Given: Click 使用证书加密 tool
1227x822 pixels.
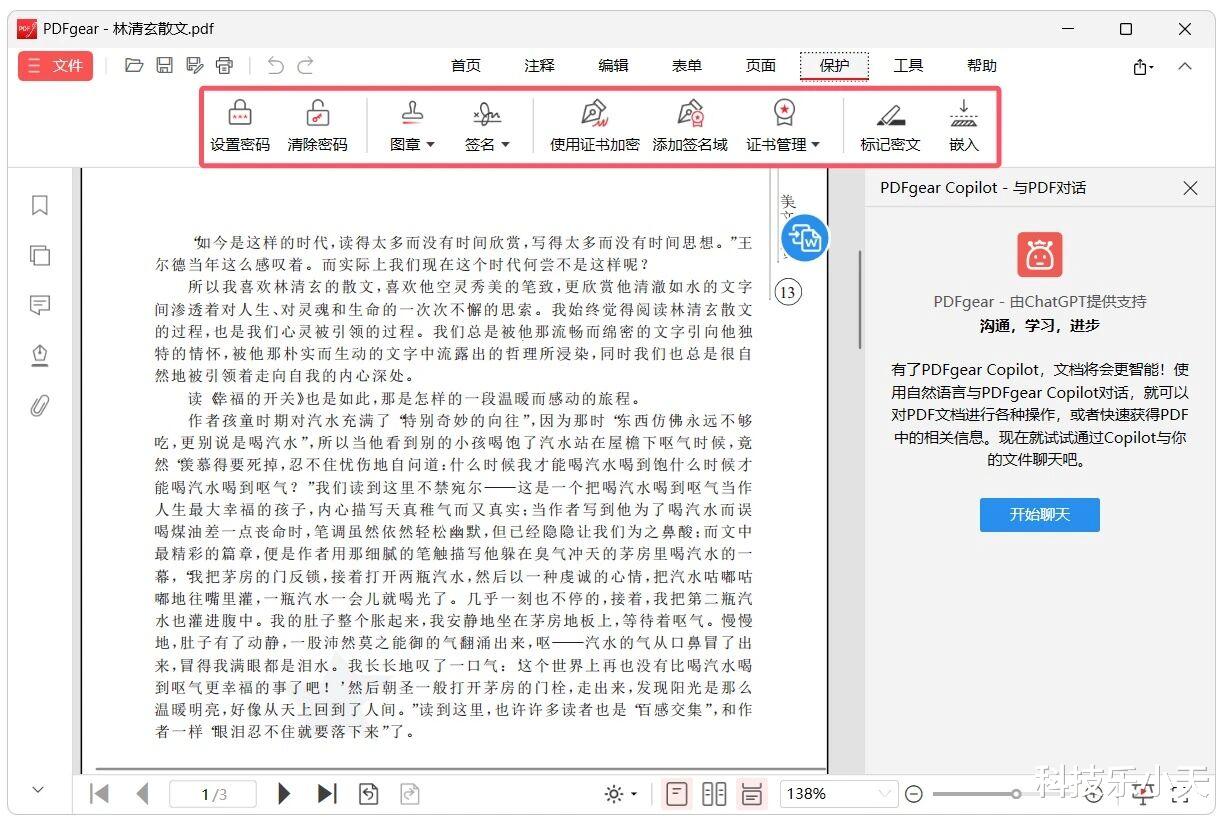Looking at the screenshot, I should [595, 126].
